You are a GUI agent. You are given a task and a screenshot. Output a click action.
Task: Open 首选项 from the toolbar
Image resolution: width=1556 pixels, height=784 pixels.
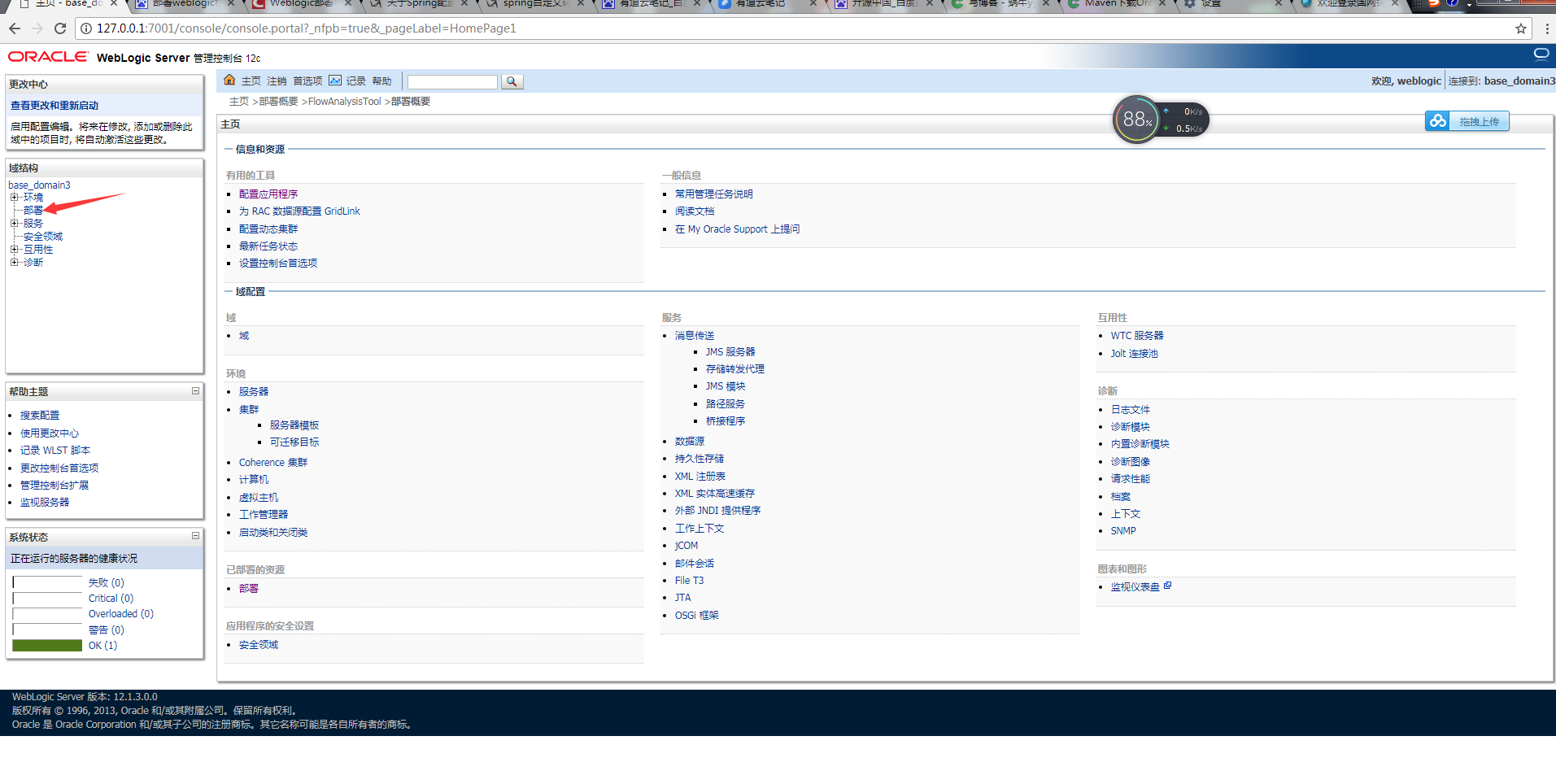[307, 81]
